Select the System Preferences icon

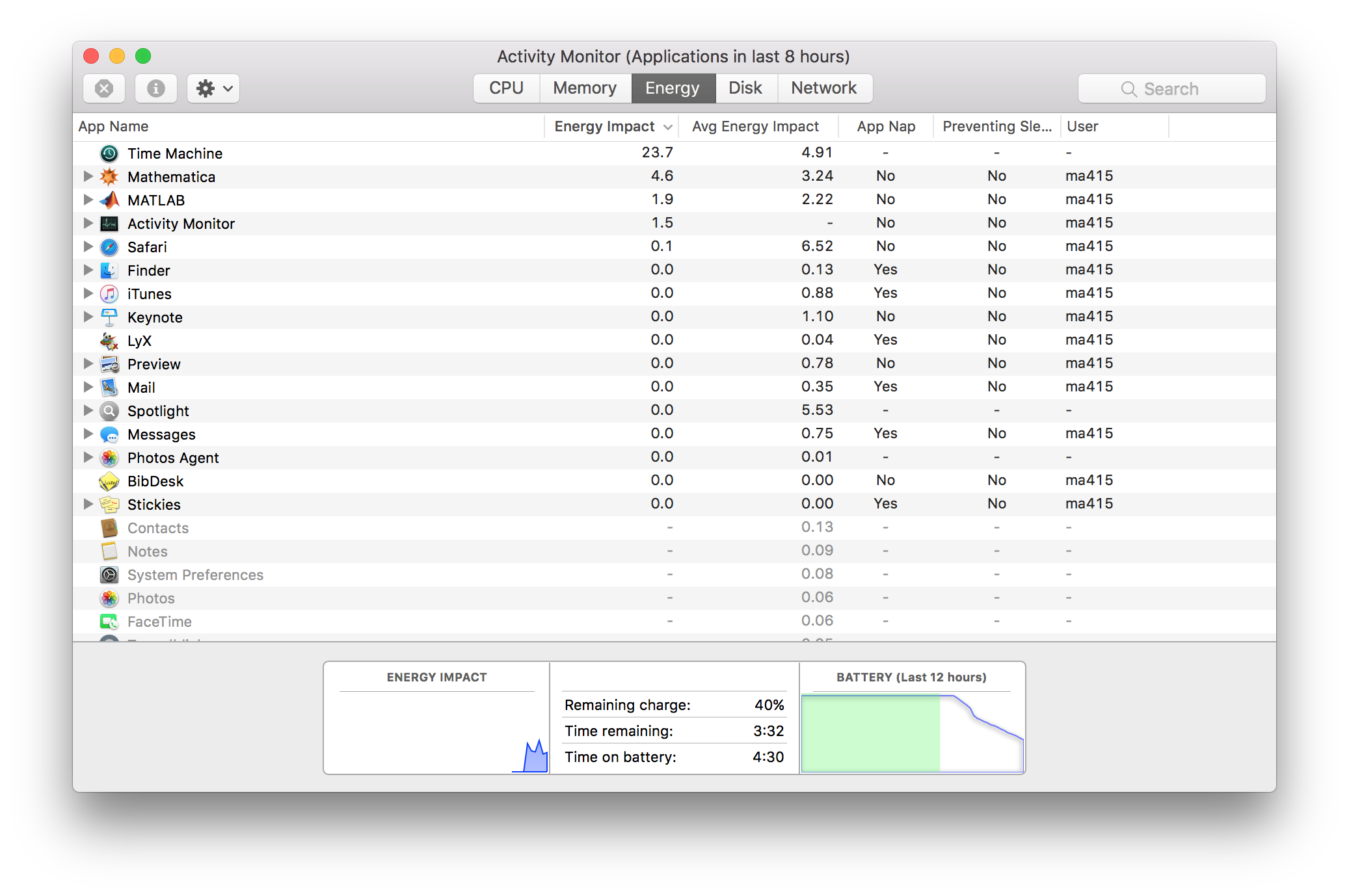point(109,575)
